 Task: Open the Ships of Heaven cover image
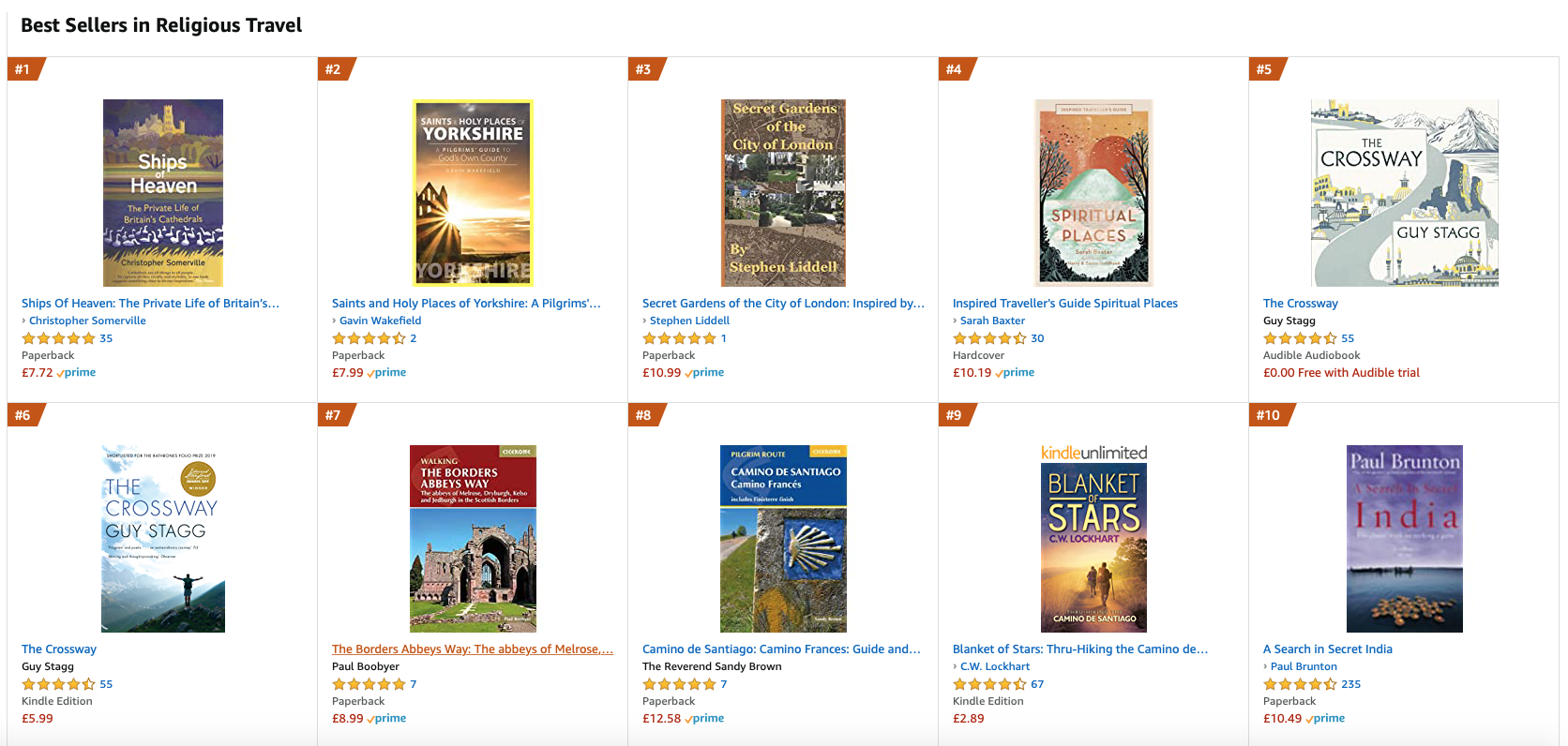(163, 192)
